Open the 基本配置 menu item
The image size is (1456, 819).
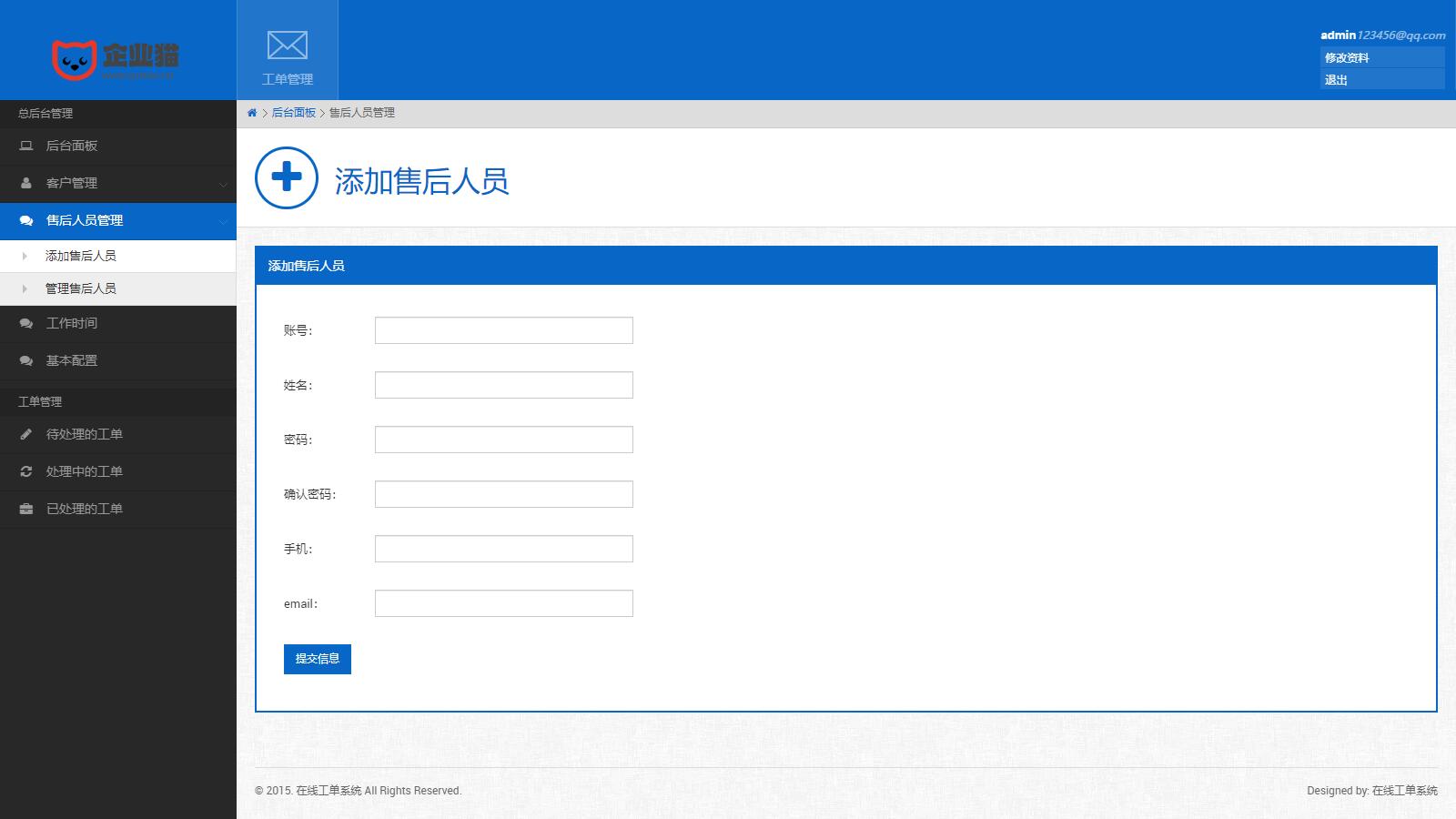(72, 360)
